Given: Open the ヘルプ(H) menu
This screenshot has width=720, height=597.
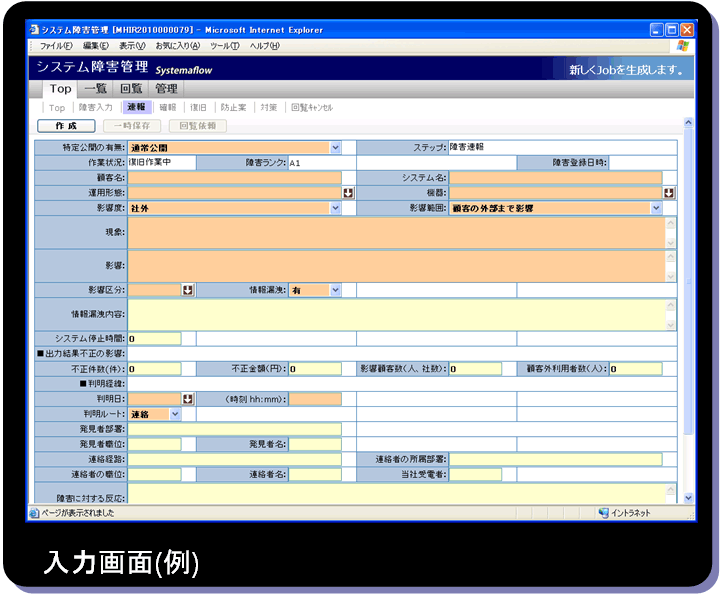Looking at the screenshot, I should (x=264, y=46).
